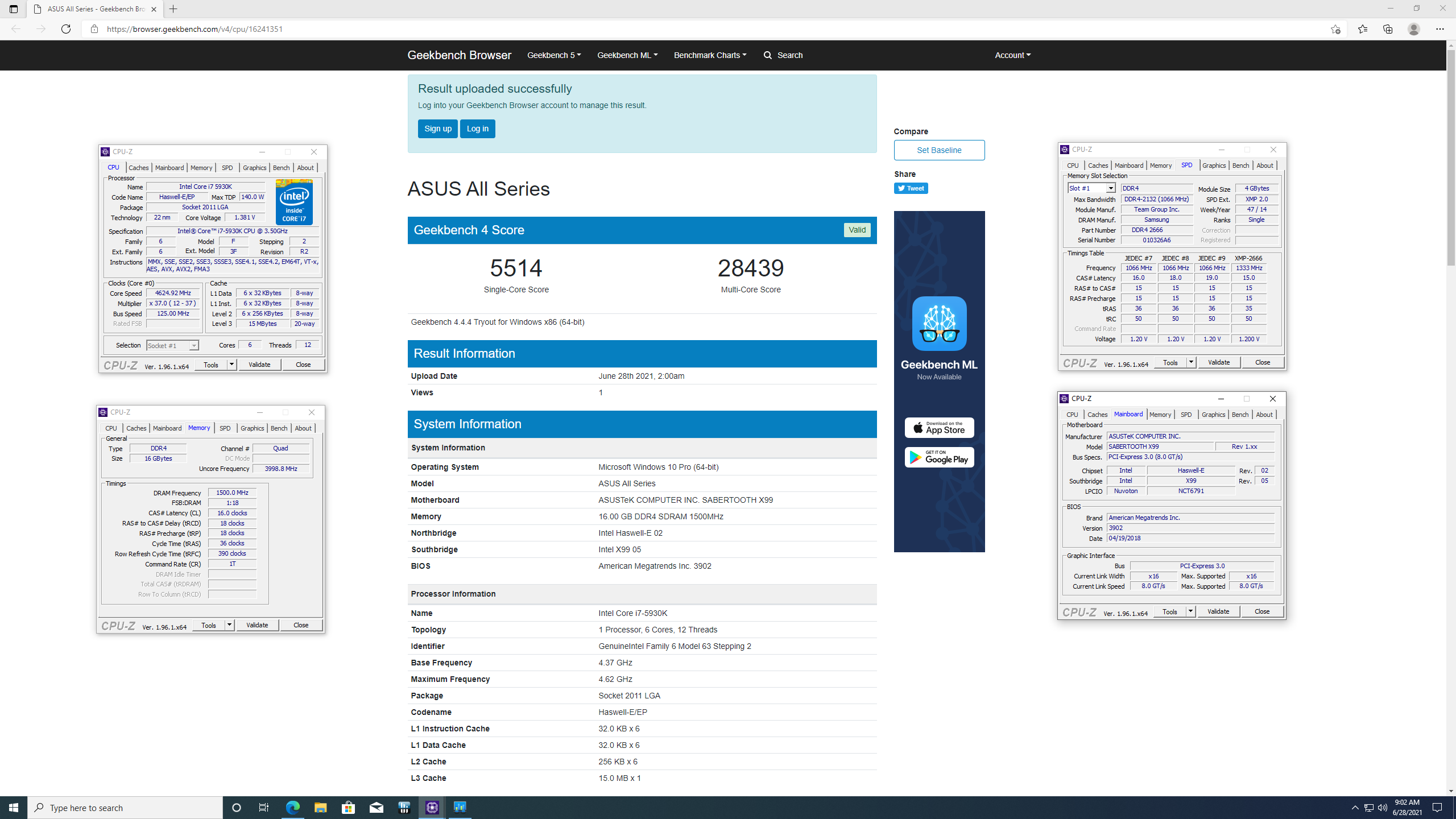Click the Type here to search box
The height and width of the screenshot is (819, 1456).
pyautogui.click(x=125, y=808)
